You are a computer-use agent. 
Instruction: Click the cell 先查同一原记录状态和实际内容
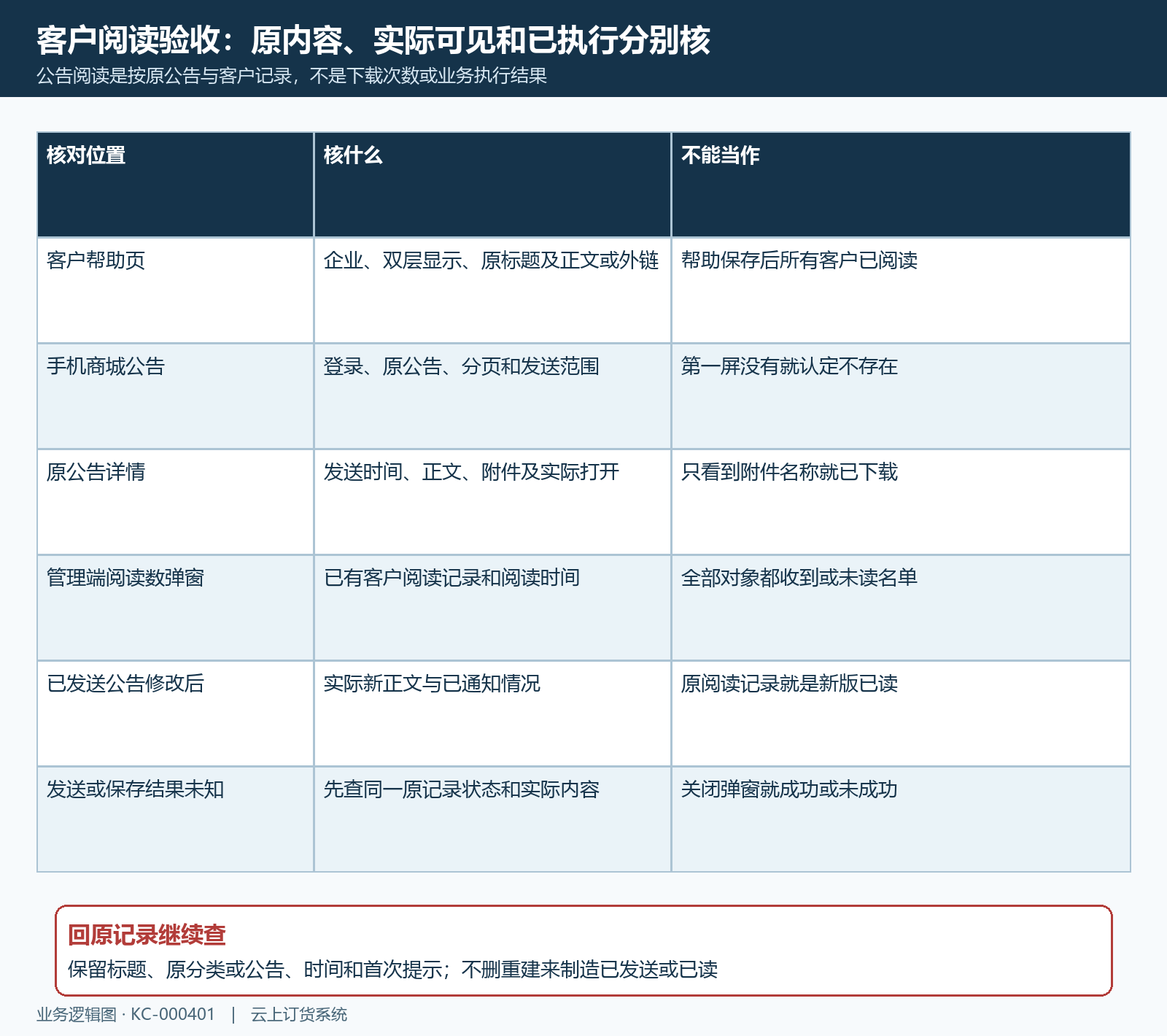pyautogui.click(x=492, y=819)
